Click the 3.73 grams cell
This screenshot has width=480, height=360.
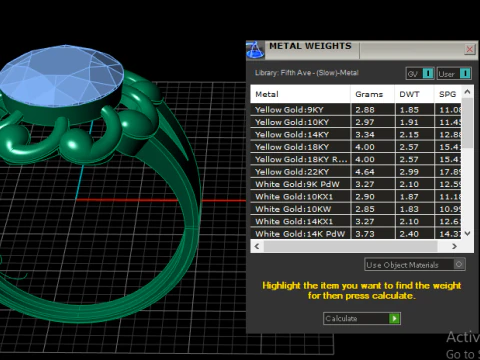coord(372,233)
